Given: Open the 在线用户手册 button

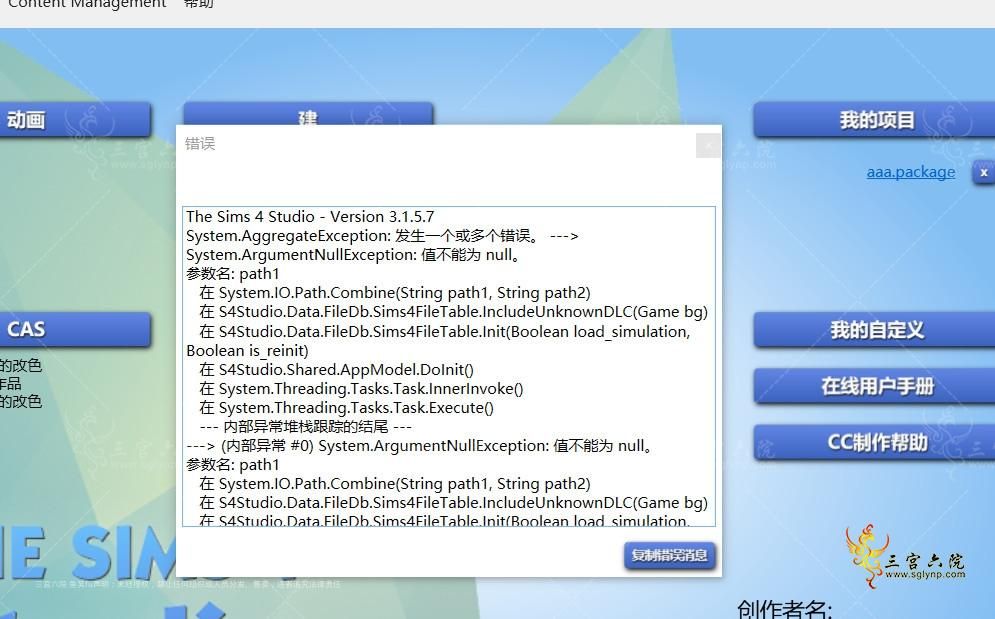Looking at the screenshot, I should [x=874, y=386].
